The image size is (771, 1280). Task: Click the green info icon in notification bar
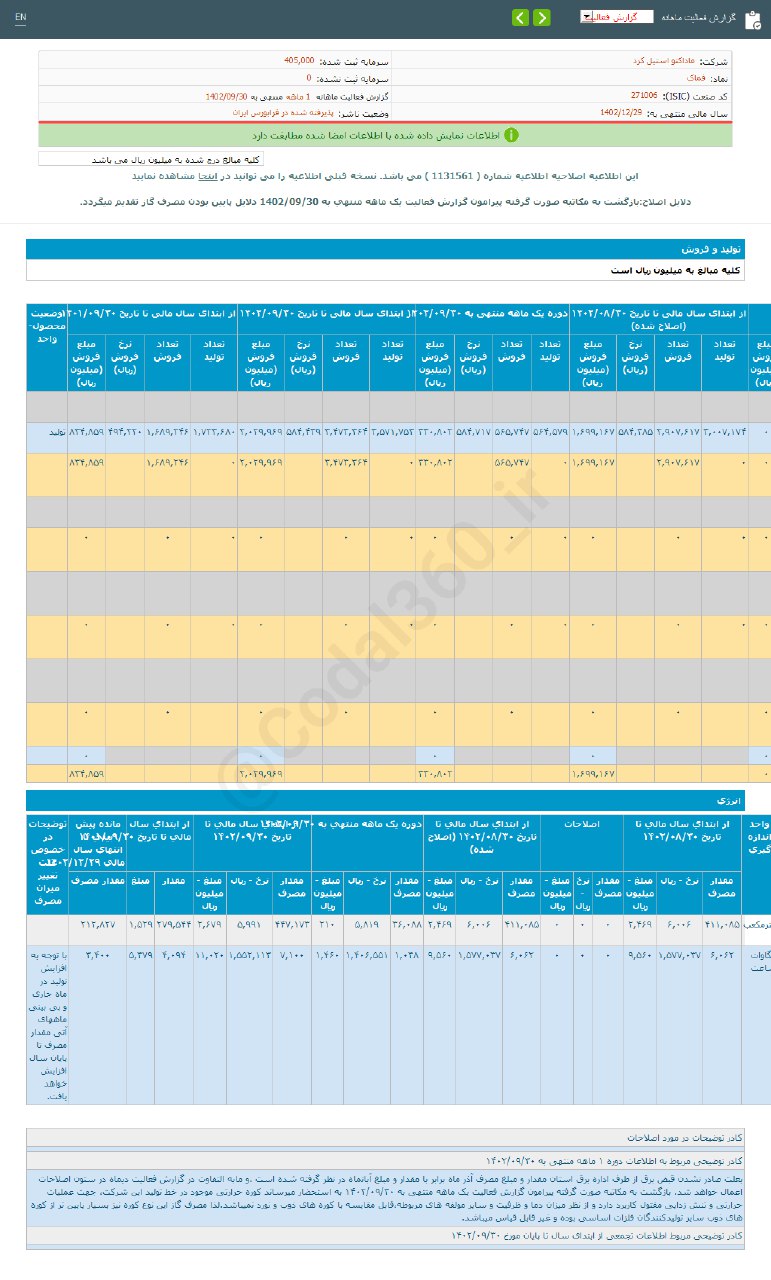pos(511,134)
